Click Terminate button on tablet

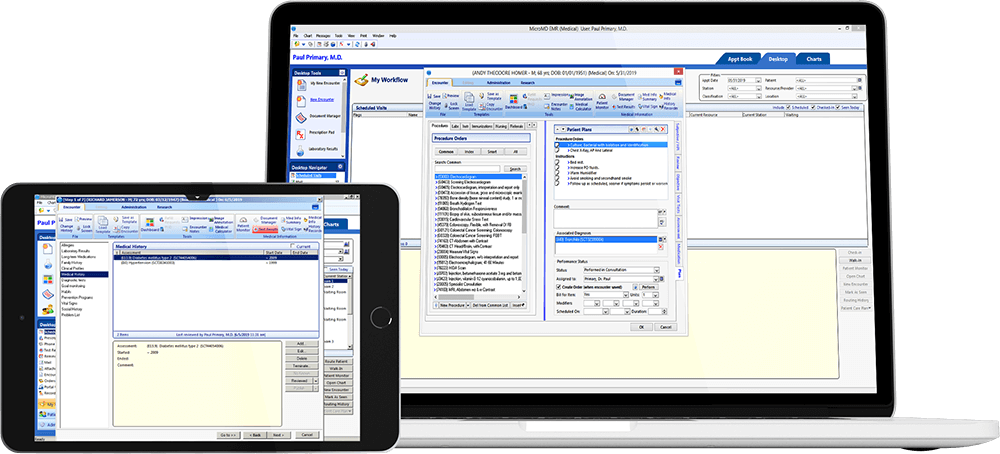[x=302, y=365]
